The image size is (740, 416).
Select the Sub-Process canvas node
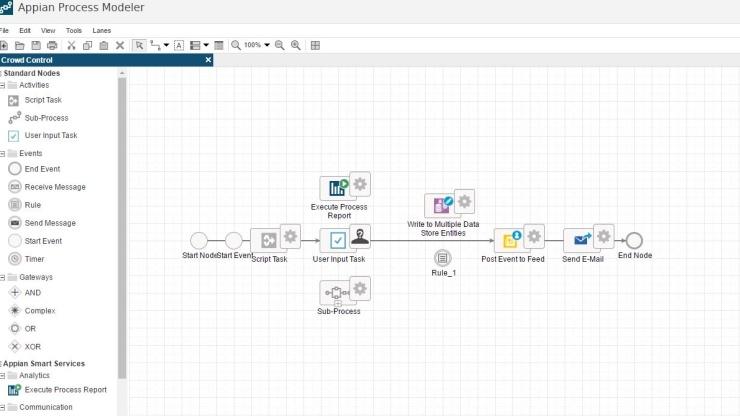338,293
